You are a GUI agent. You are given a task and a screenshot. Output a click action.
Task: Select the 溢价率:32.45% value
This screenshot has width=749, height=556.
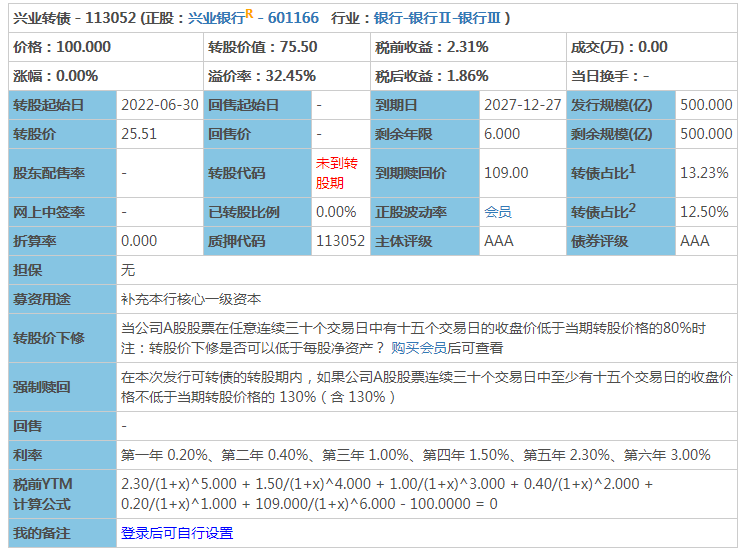point(262,76)
